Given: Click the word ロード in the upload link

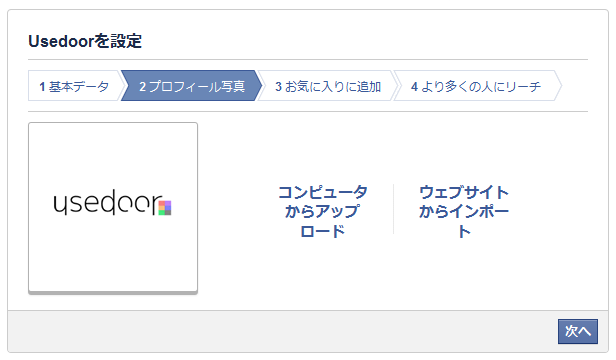Looking at the screenshot, I should 323,231.
